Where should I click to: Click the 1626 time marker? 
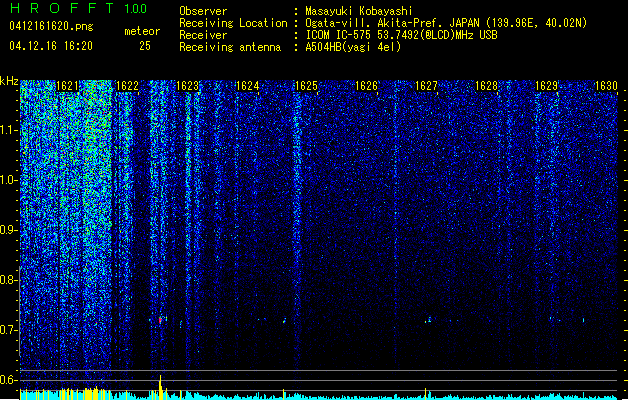[367, 86]
